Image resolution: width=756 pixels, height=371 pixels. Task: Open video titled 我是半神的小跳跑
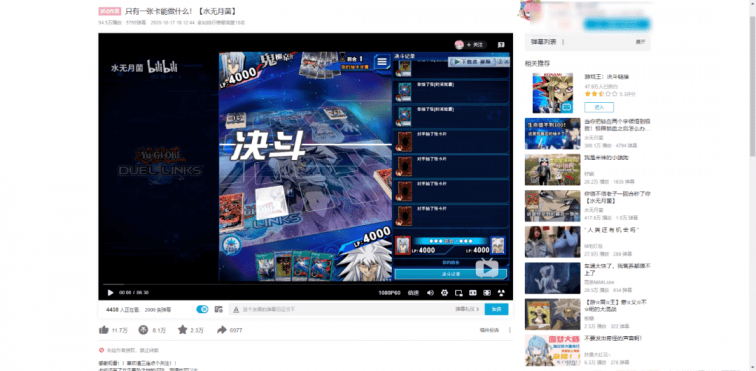[606, 158]
